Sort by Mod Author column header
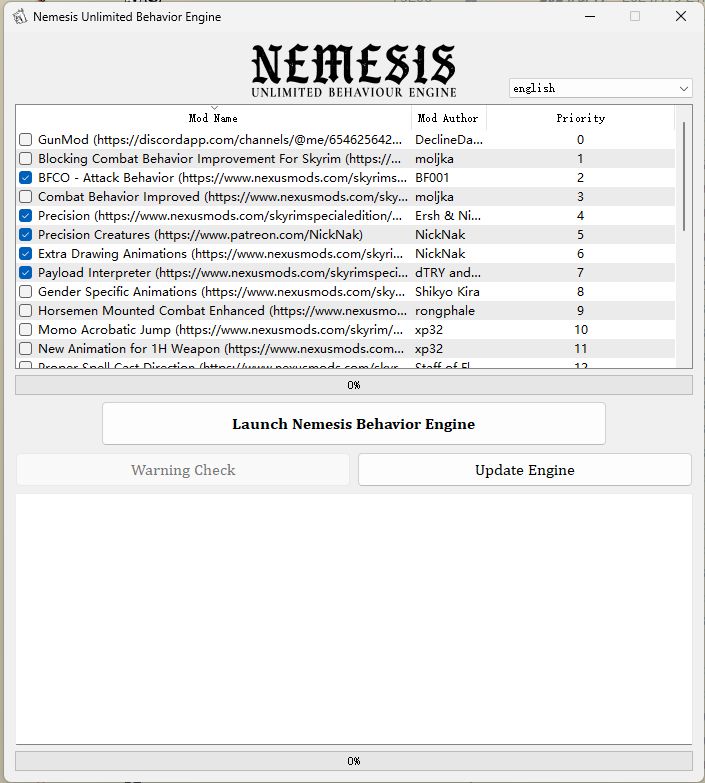Screen dimensions: 705x783 [448, 118]
